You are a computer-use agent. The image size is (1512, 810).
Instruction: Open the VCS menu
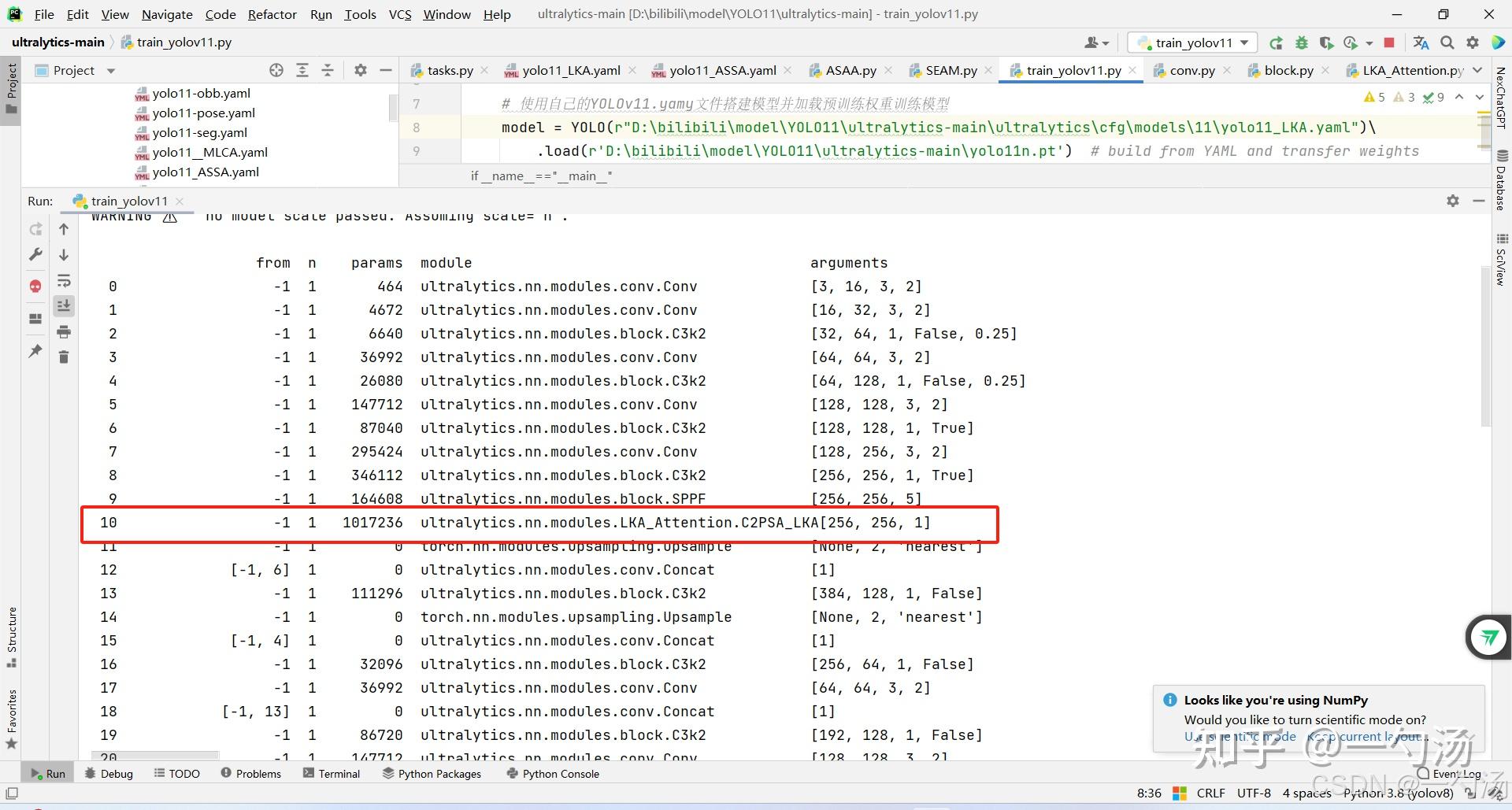click(x=400, y=14)
